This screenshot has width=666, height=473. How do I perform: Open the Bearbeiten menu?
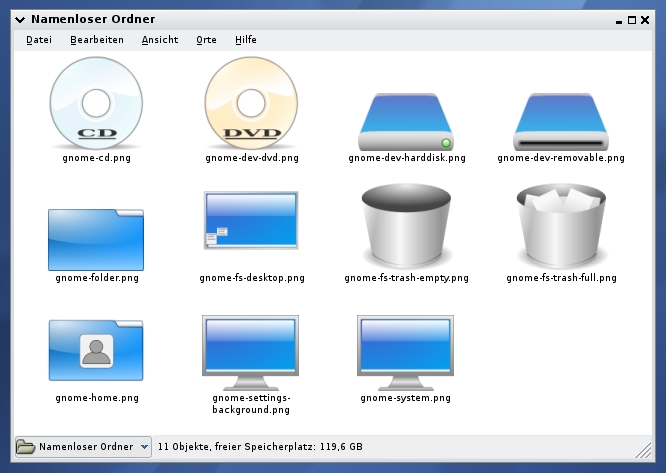tap(97, 40)
